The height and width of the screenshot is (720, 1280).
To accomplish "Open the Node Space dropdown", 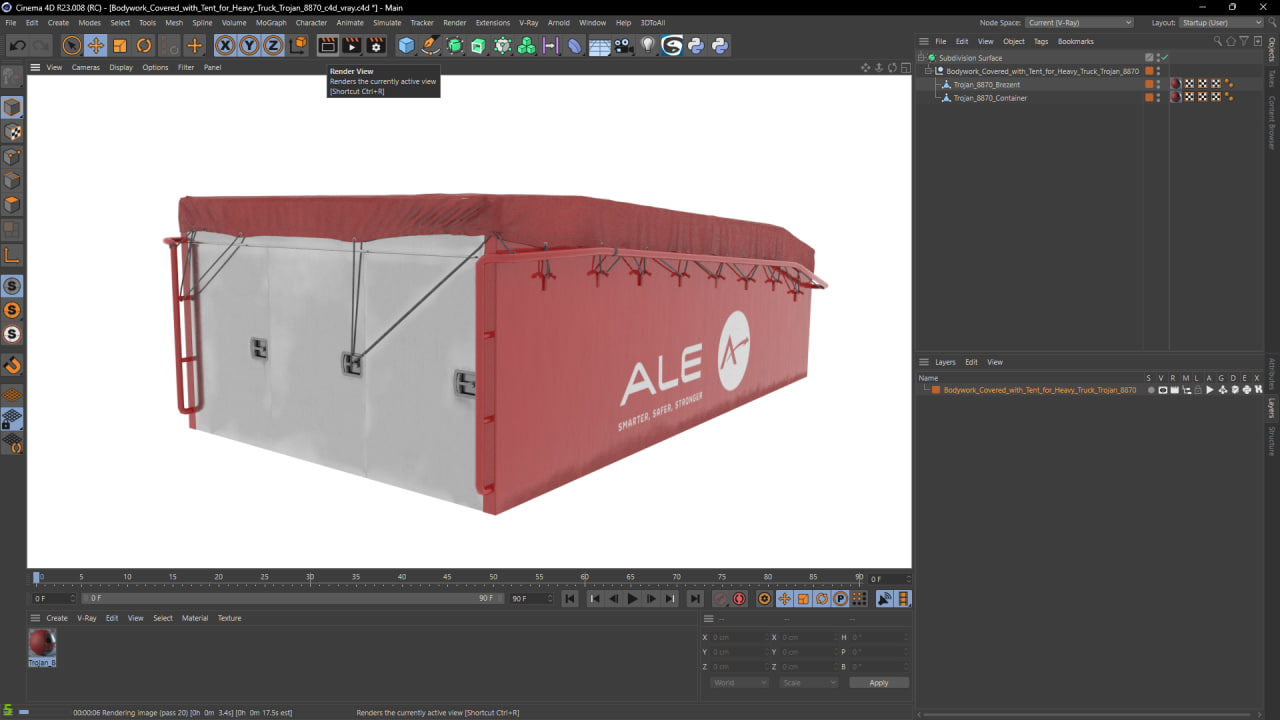I will (x=1079, y=22).
